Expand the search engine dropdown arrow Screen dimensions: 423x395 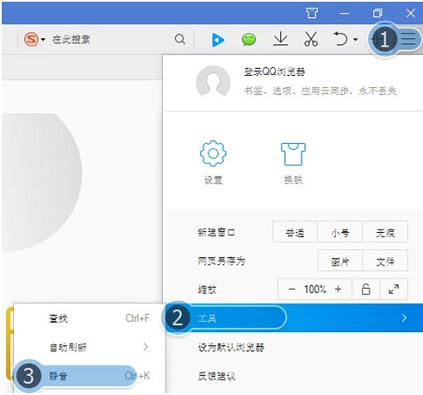pyautogui.click(x=43, y=40)
